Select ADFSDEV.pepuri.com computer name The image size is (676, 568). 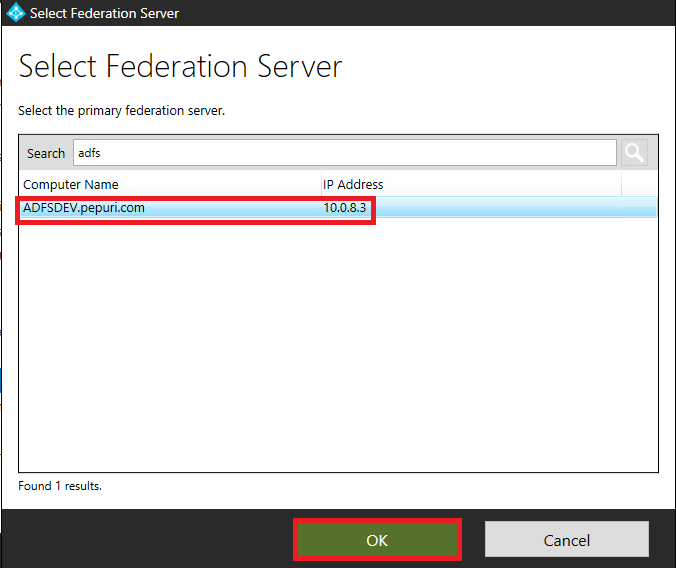[84, 208]
